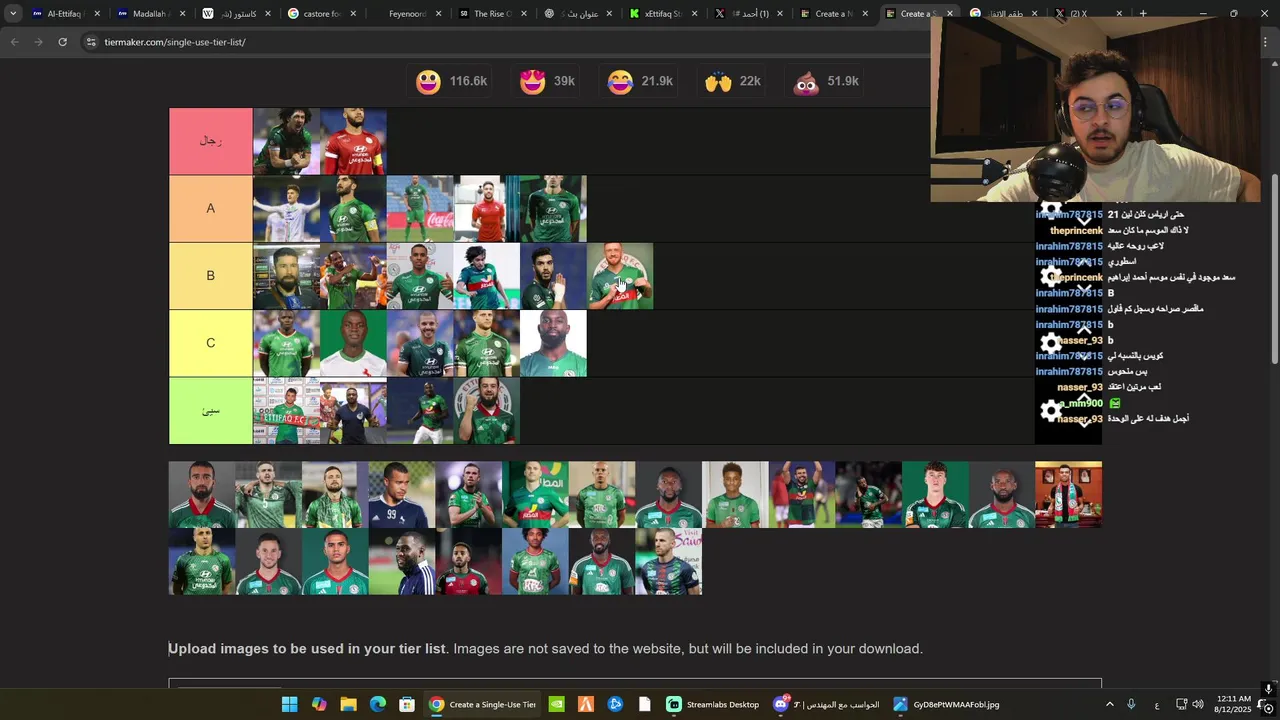The height and width of the screenshot is (720, 1280).
Task: Click browser back arrow
Action: [x=14, y=42]
